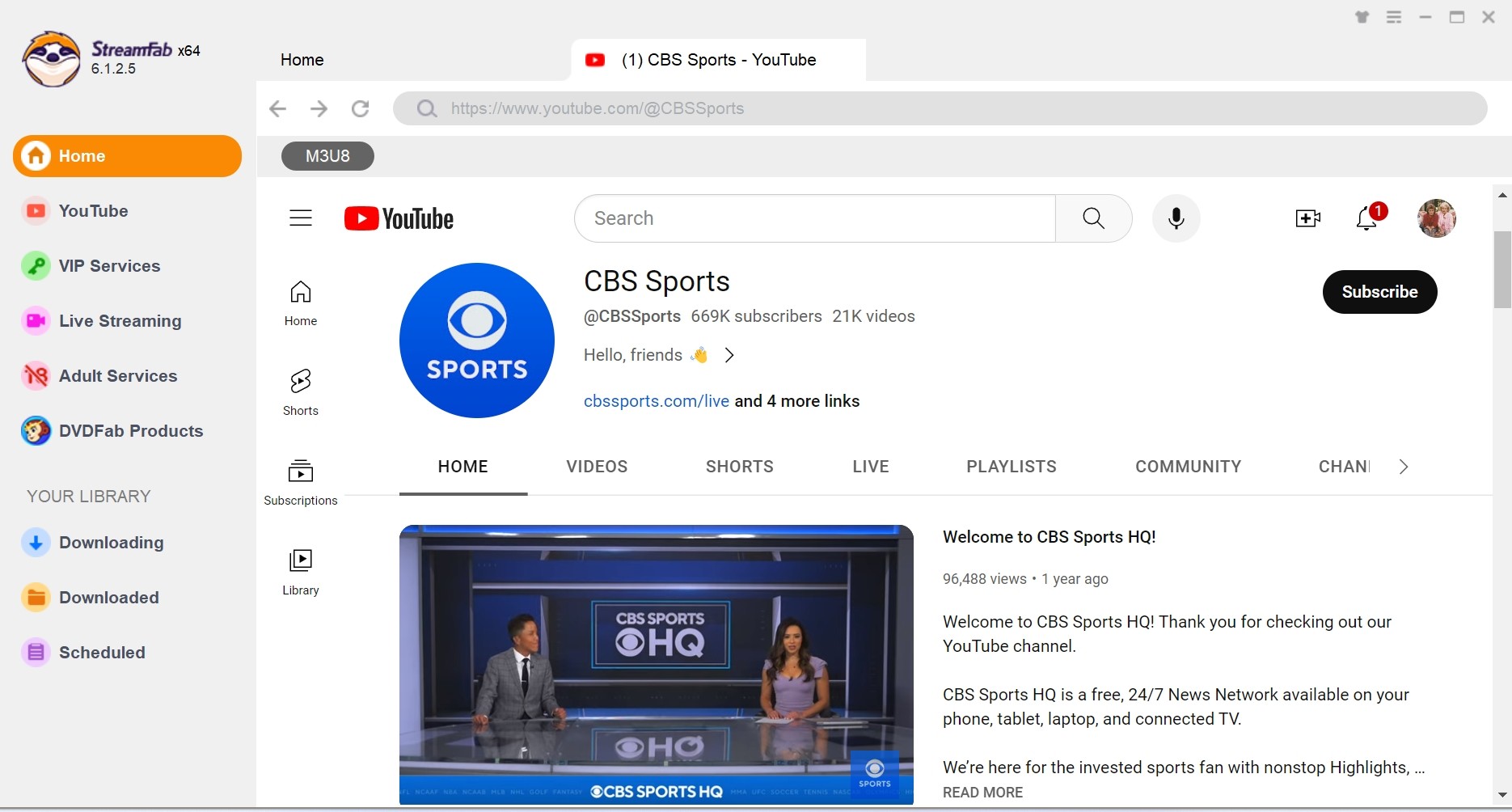Viewport: 1512px width, 812px height.
Task: Go to YouTube Home in mini guide
Action: point(301,304)
